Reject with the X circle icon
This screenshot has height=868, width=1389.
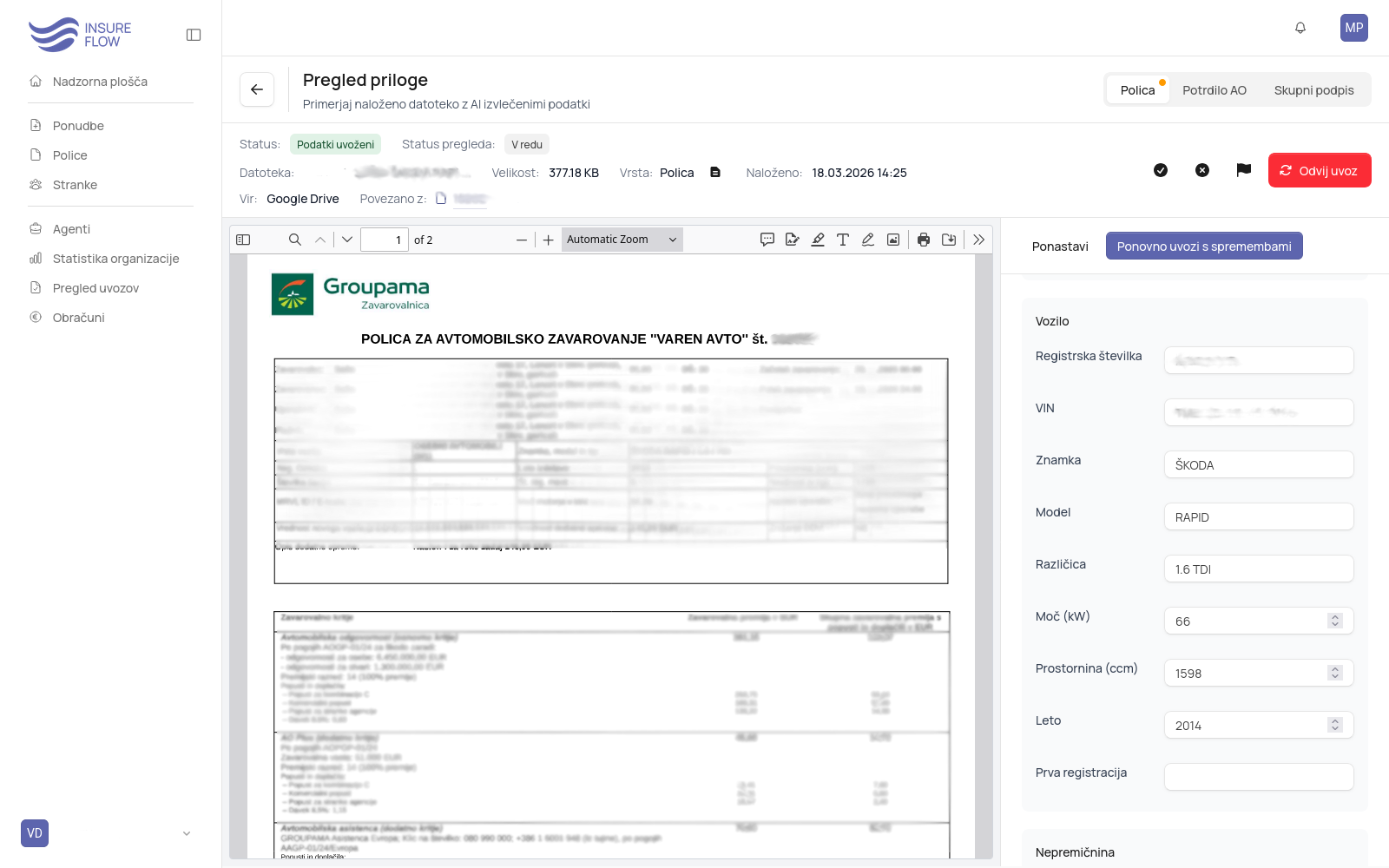click(1202, 170)
